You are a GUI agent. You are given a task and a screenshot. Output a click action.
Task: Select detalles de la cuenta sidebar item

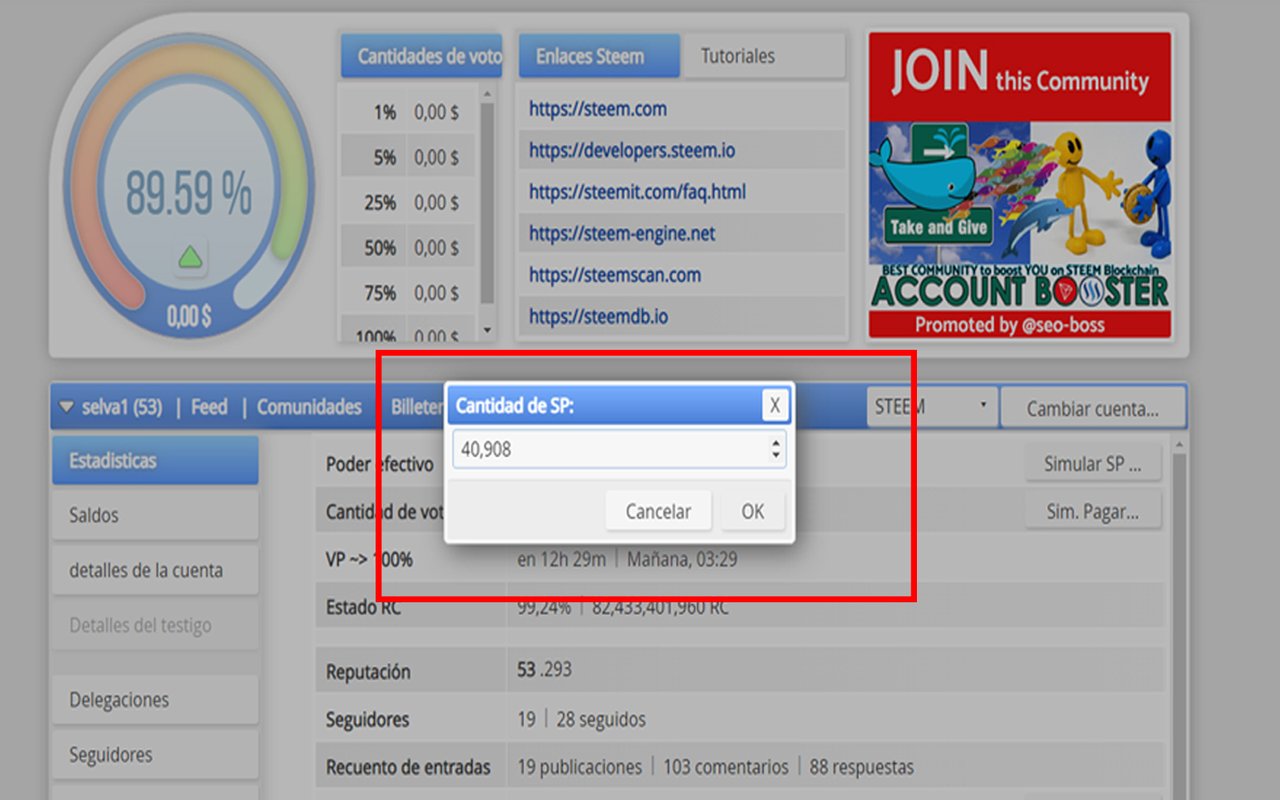[155, 571]
